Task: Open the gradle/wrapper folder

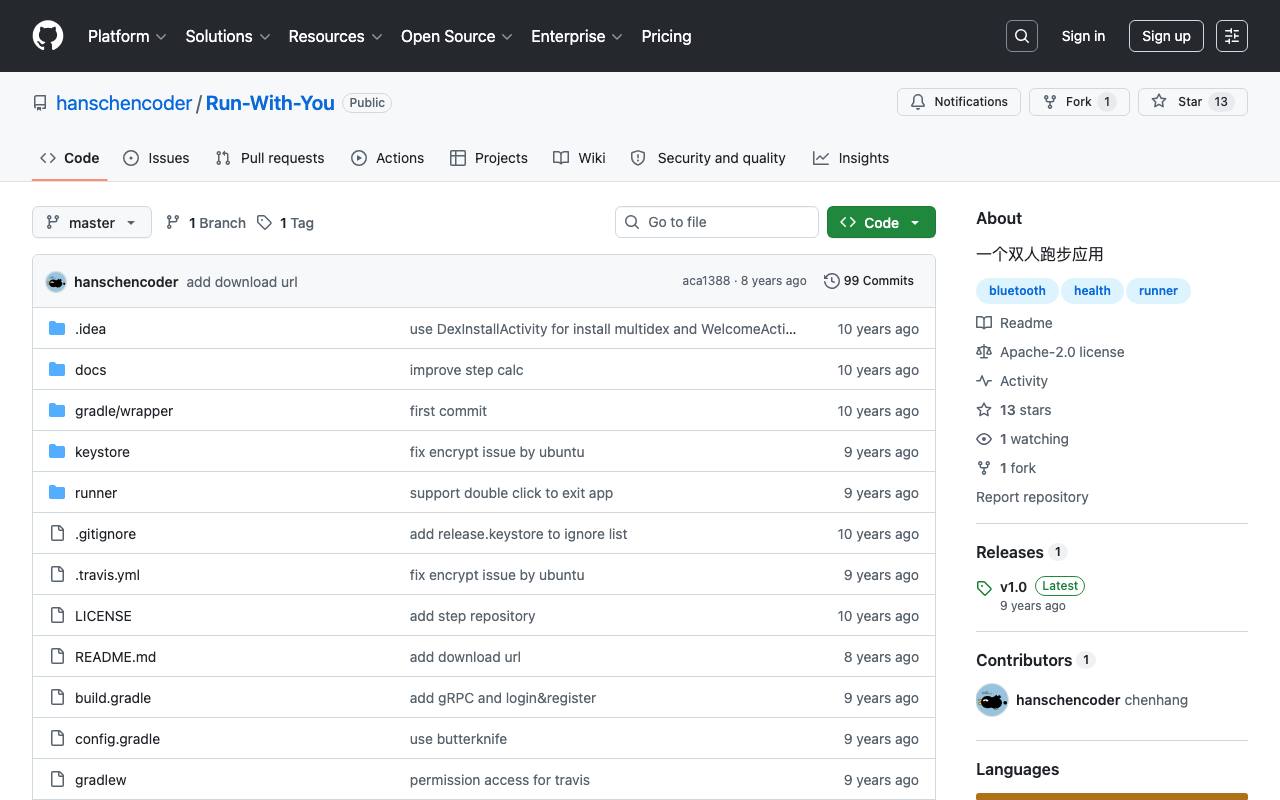Action: pyautogui.click(x=124, y=411)
